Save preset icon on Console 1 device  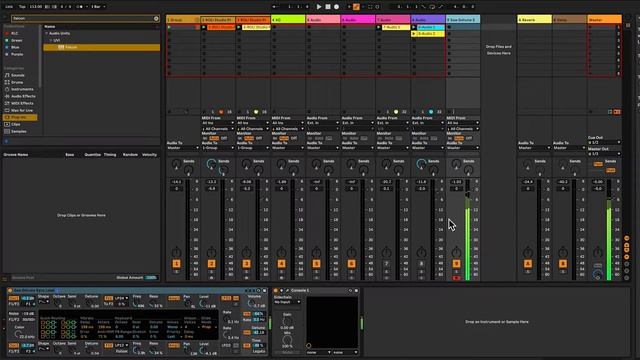(356, 291)
